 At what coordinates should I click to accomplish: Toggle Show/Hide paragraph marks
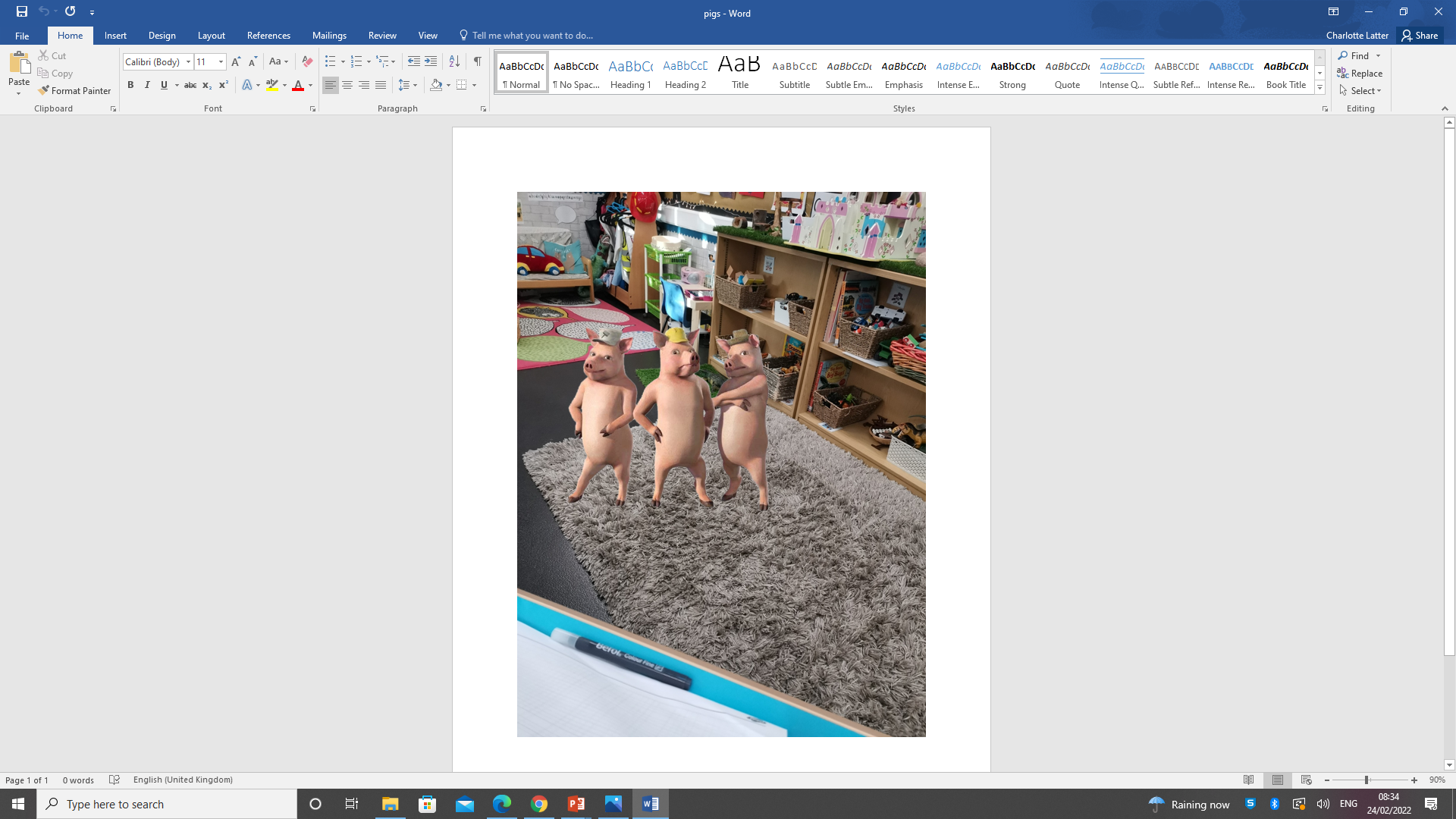point(478,61)
